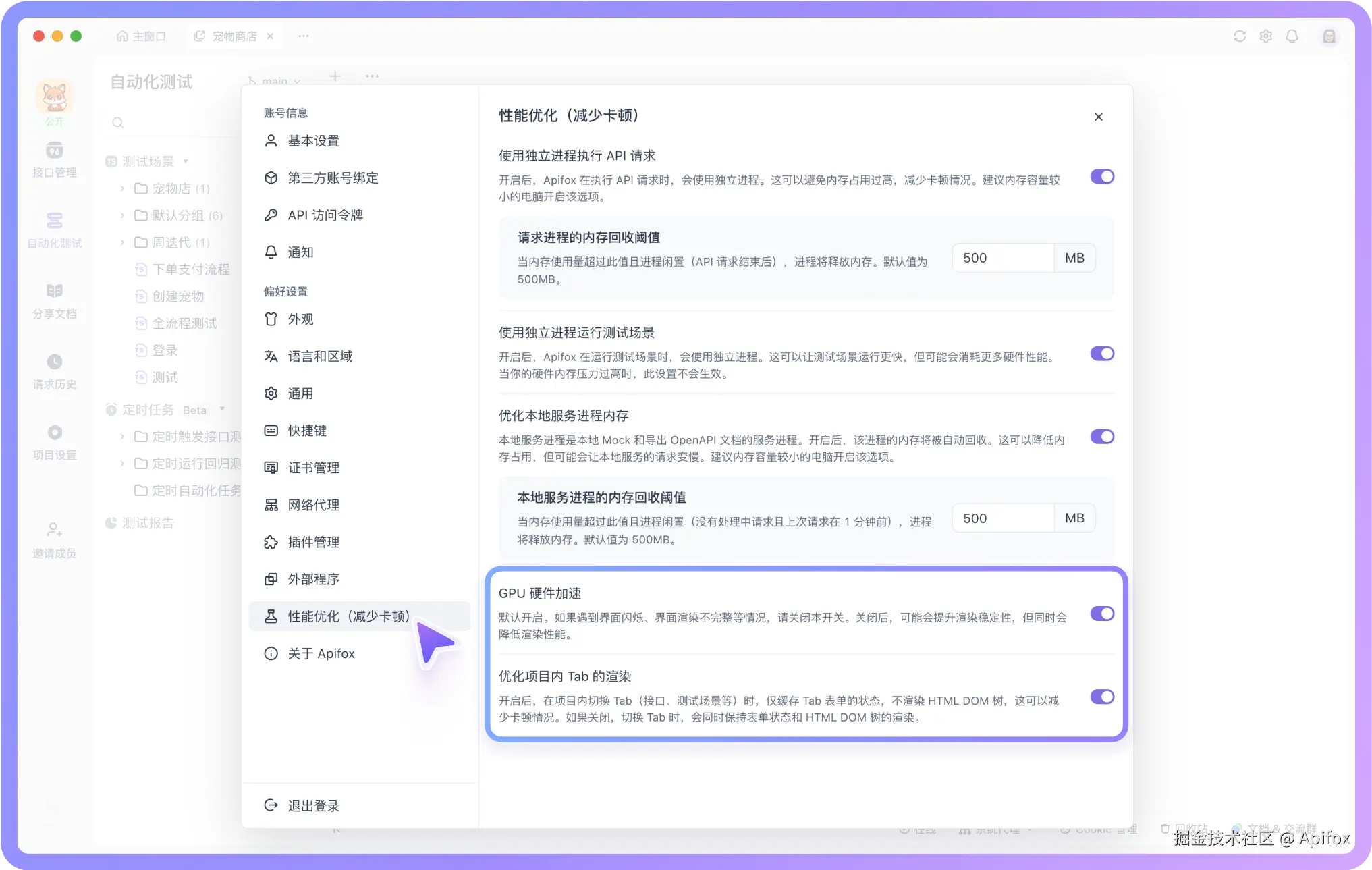Toggle 优化本地服务进程内存 switch
The image size is (1372, 870).
click(x=1101, y=437)
